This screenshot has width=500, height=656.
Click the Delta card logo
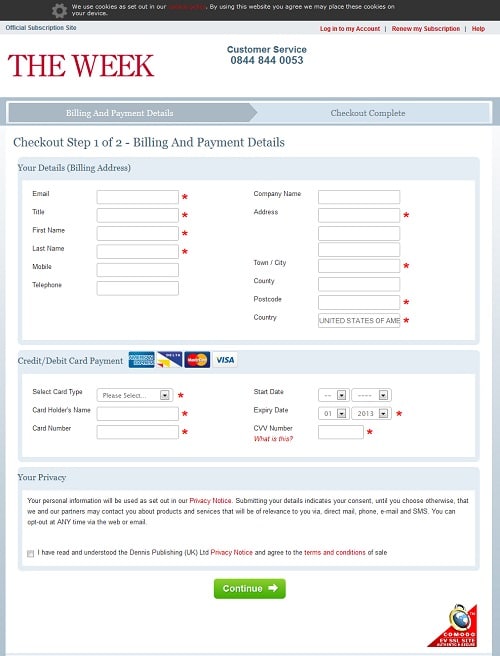[169, 360]
